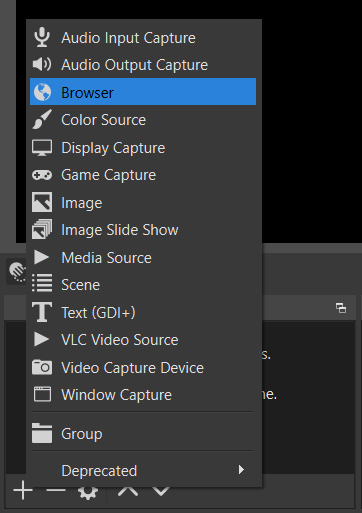Choose Audio Output Capture from the menu
The width and height of the screenshot is (362, 513).
coord(143,65)
